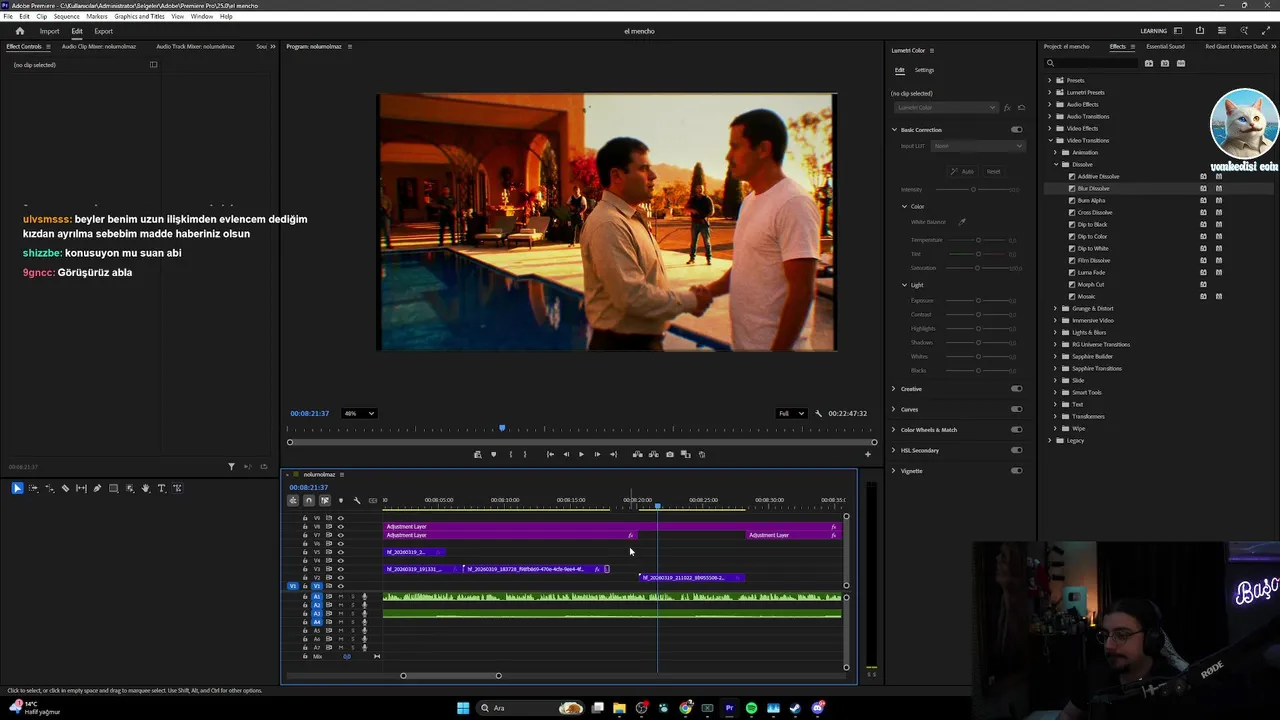This screenshot has width=1280, height=720.
Task: Select the Hand tool
Action: pos(145,488)
